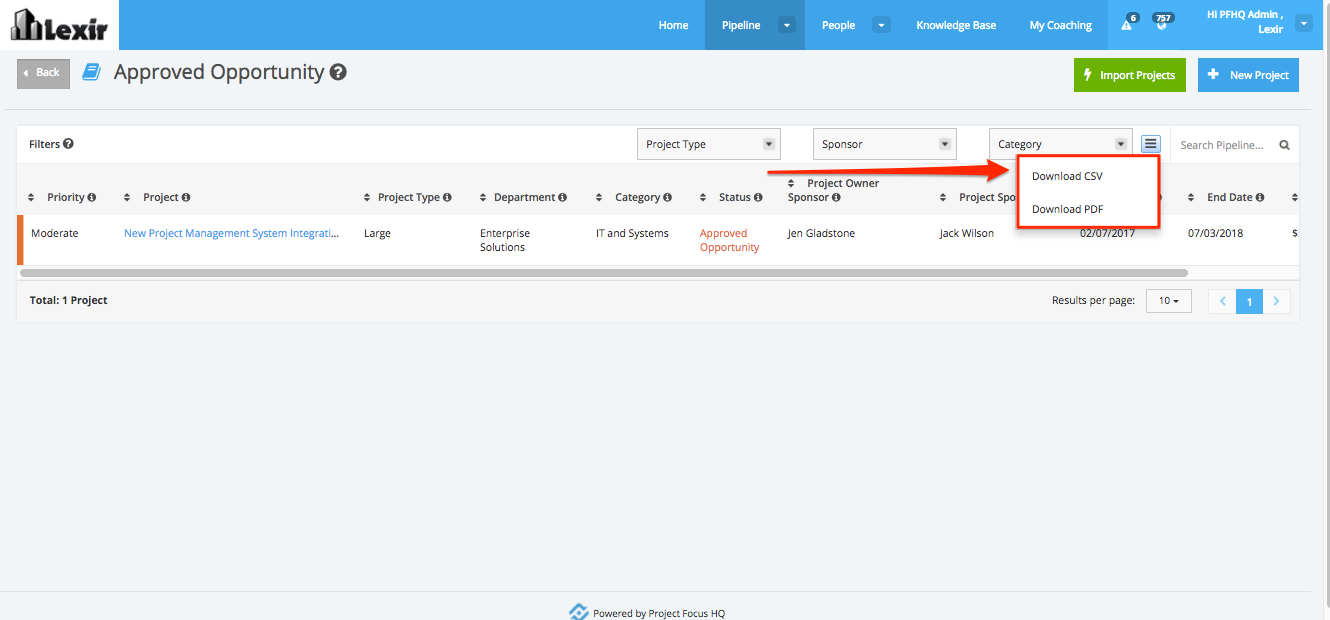The height and width of the screenshot is (620, 1330).
Task: Open Pipeline in the navigation bar
Action: [741, 25]
